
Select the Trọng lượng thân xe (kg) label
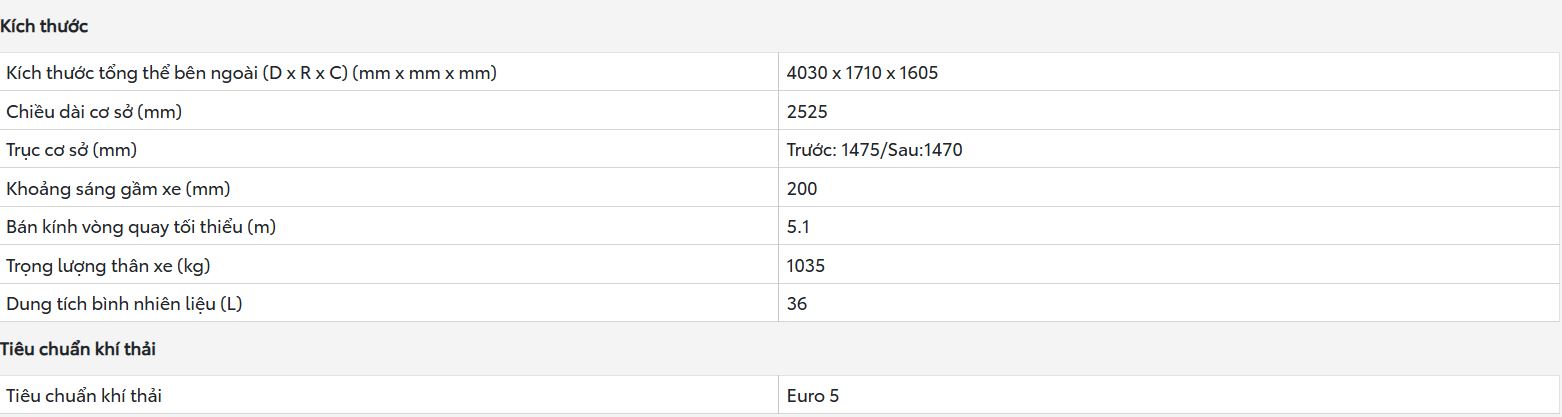pos(108,266)
